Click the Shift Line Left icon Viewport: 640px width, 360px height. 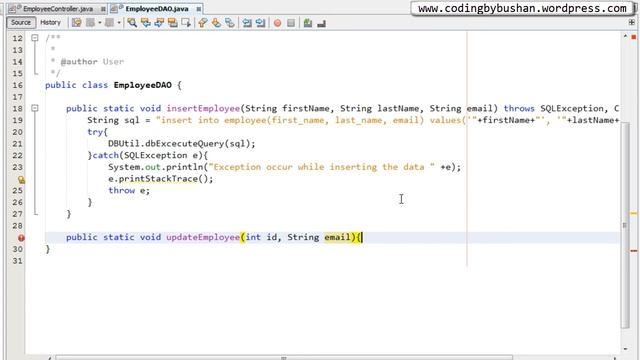tap(247, 23)
